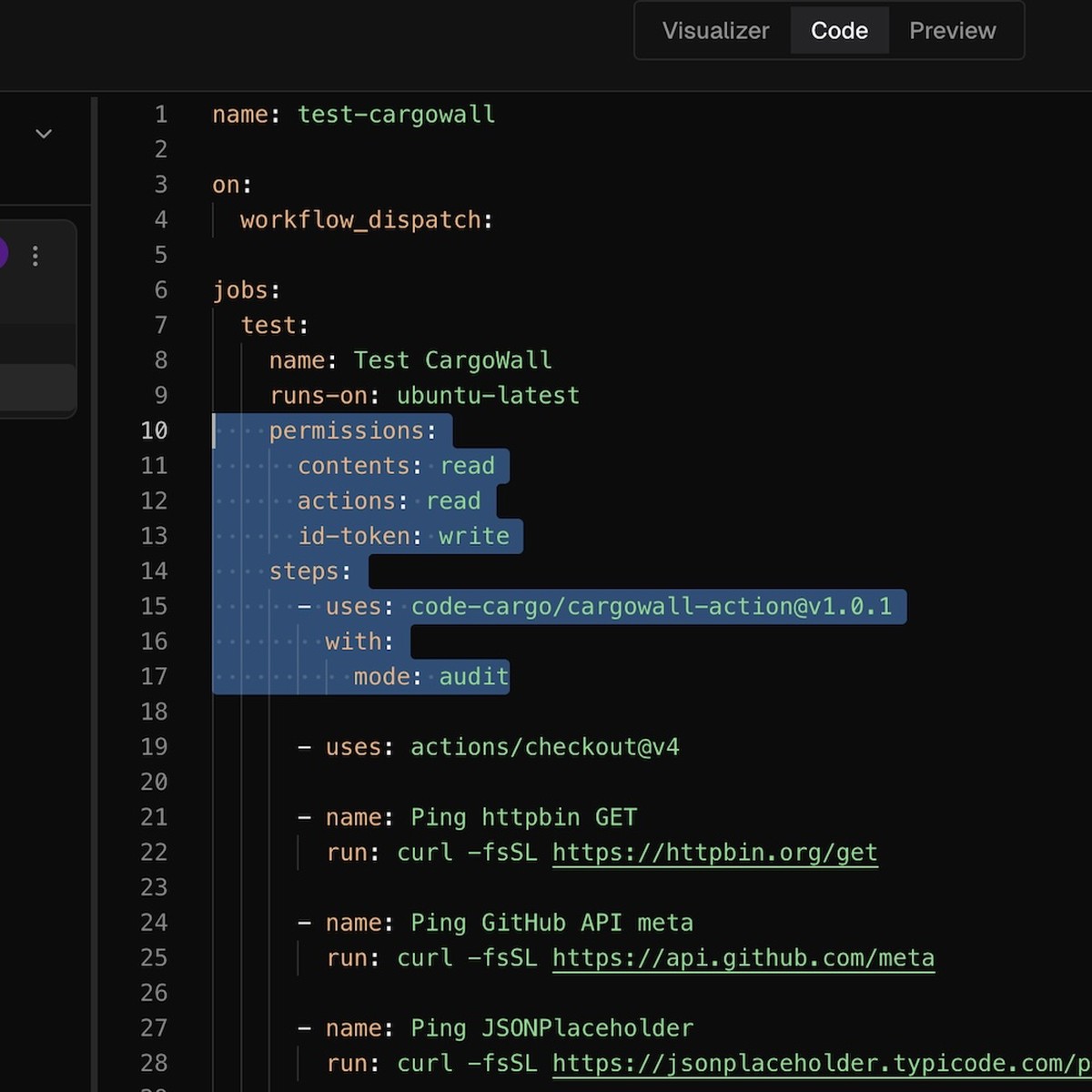Click the cargowall-action@v1.0.1 reference
Viewport: 1092px width, 1092px height.
tap(651, 606)
